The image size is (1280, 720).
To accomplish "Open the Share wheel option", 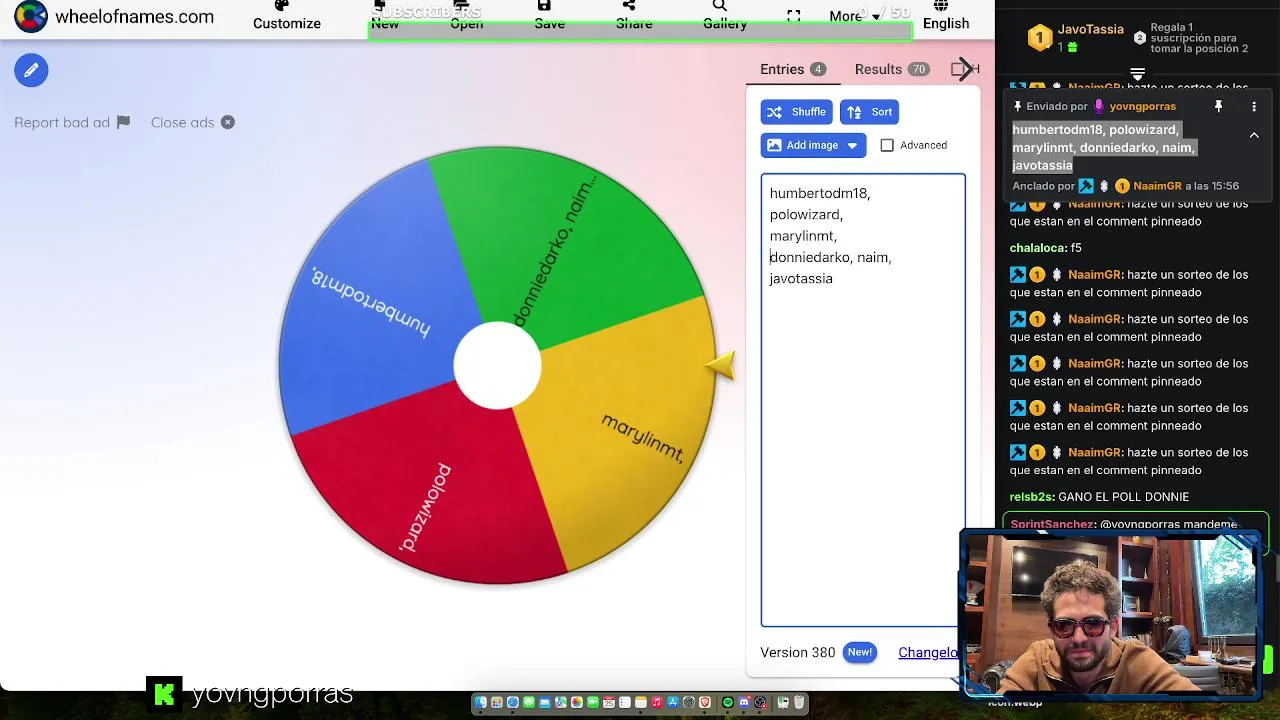I will click(x=634, y=16).
